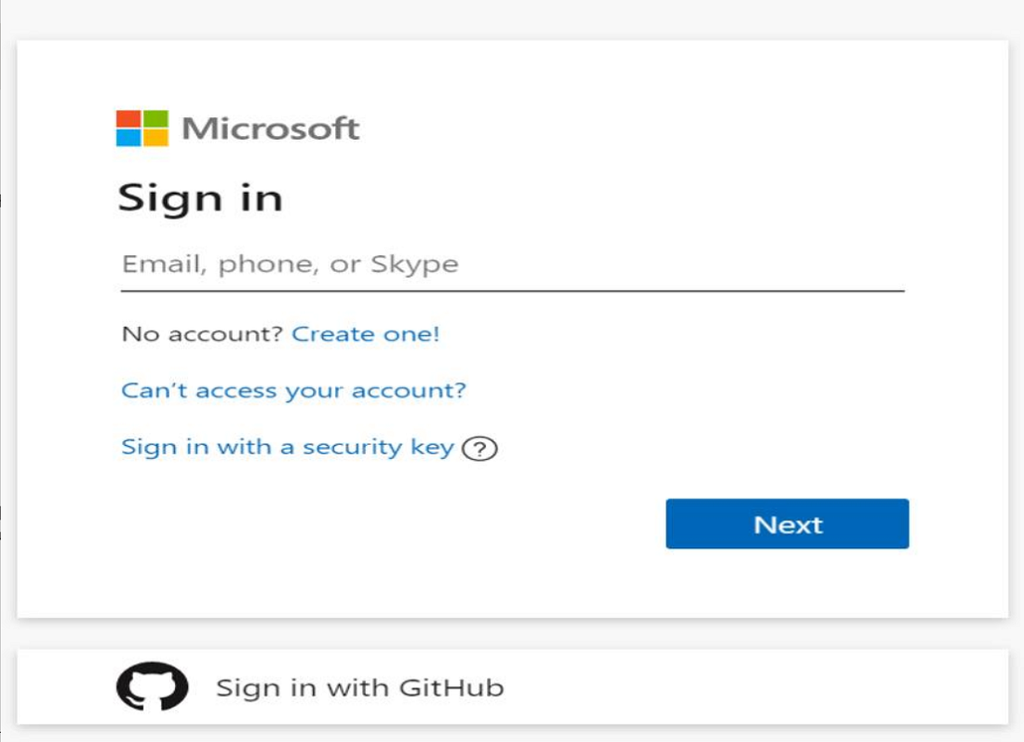Click the Microsoft wordmark text
The height and width of the screenshot is (742, 1024).
pyautogui.click(x=270, y=129)
